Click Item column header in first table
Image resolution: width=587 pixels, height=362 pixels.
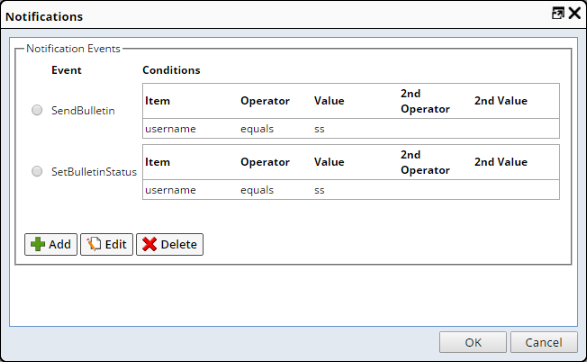[158, 101]
